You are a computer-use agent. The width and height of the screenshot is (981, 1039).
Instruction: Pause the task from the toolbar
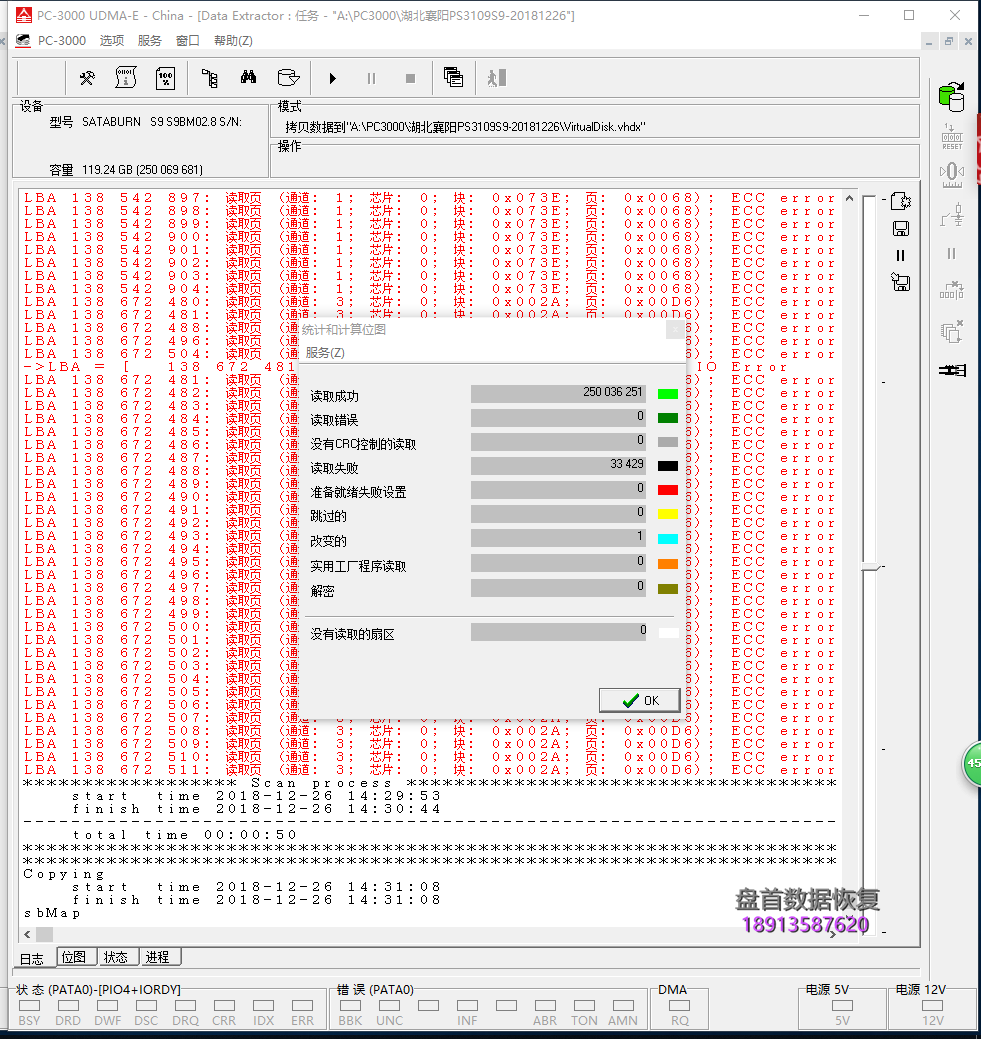pyautogui.click(x=371, y=78)
